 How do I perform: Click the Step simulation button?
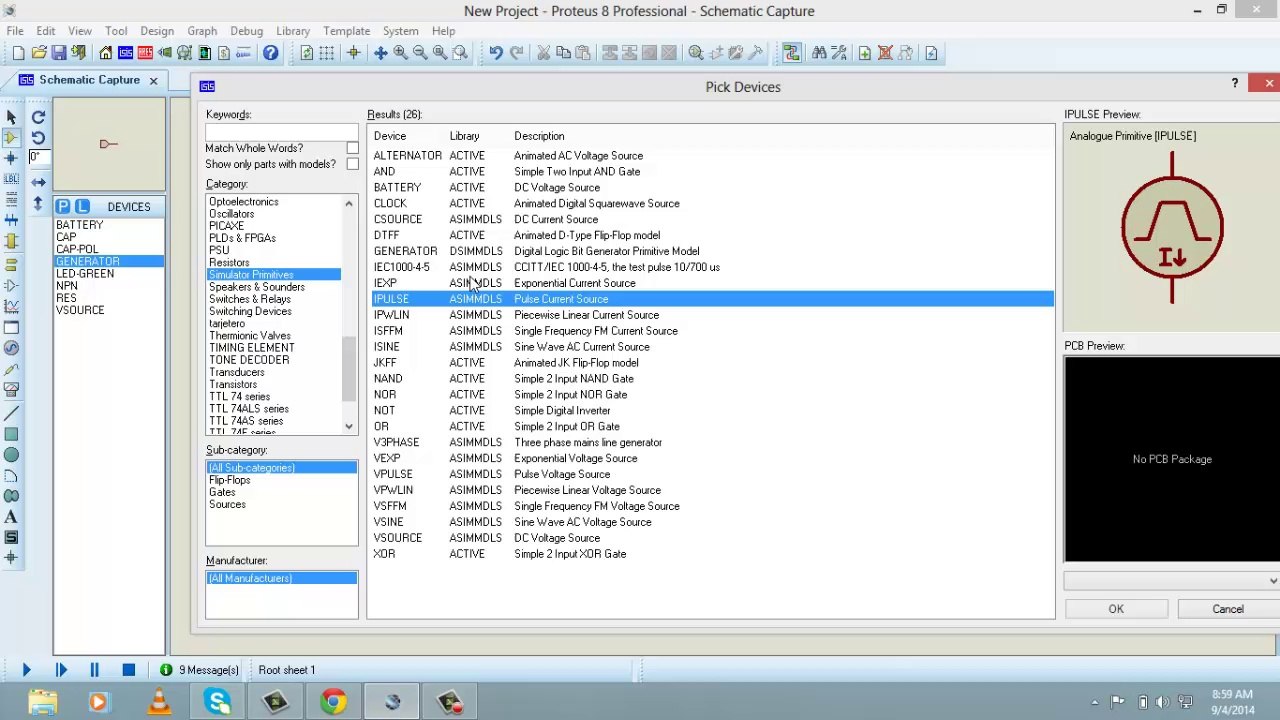pyautogui.click(x=60, y=670)
